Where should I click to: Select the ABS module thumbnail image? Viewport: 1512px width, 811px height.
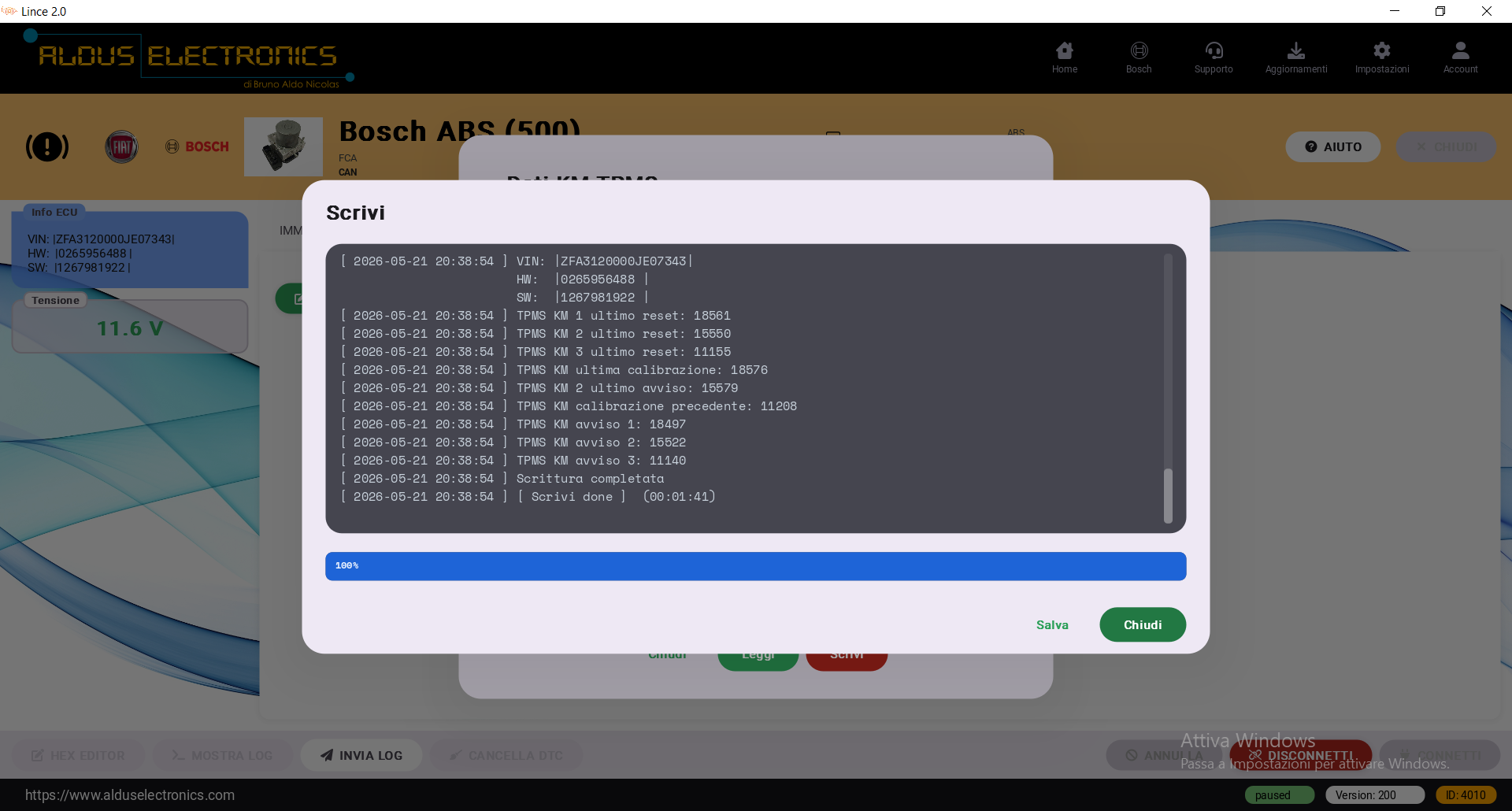(283, 146)
